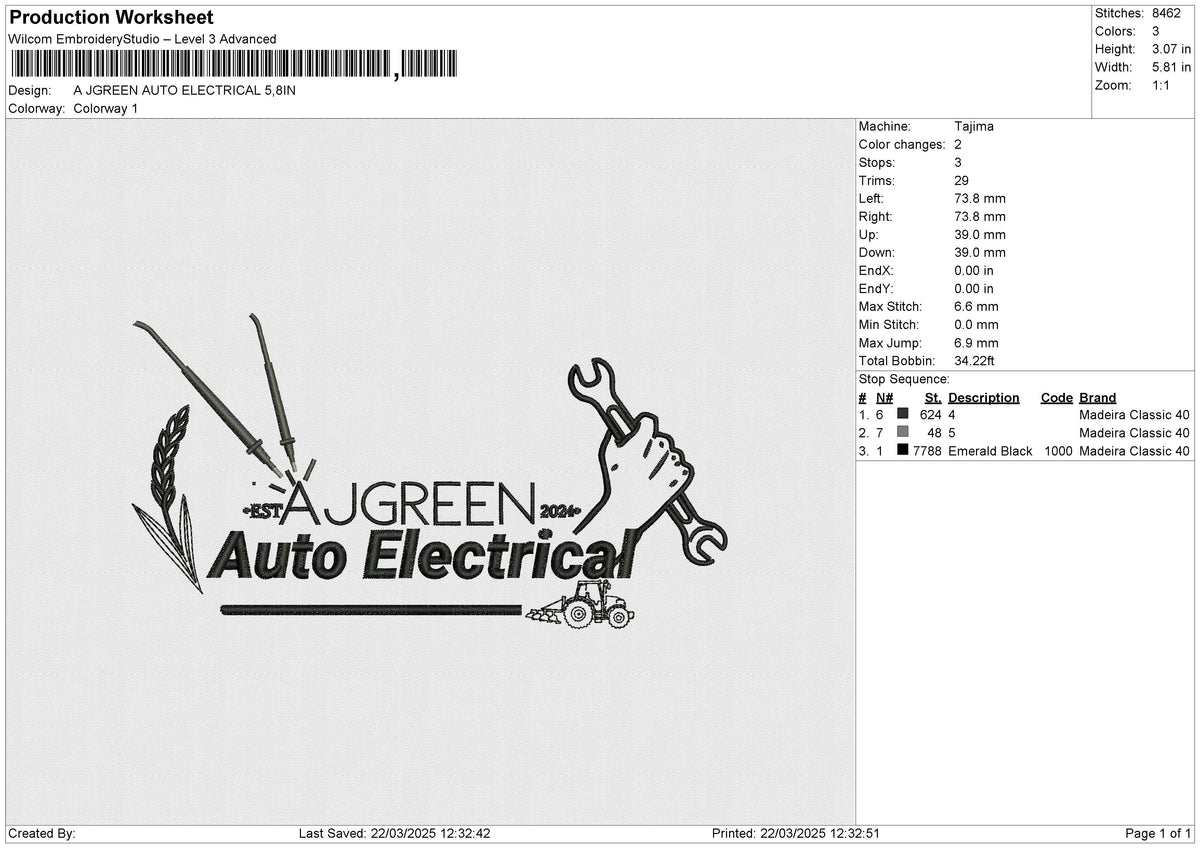Click the gray swatch for stop 2
This screenshot has width=1200, height=848.
point(903,432)
